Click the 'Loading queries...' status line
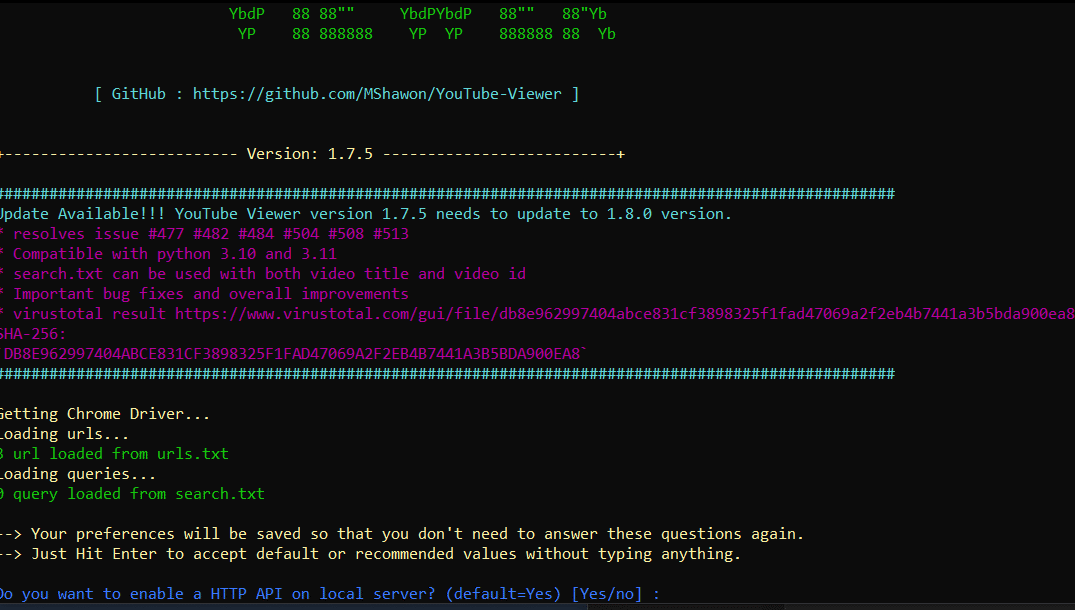Image resolution: width=1075 pixels, height=610 pixels. 78,474
